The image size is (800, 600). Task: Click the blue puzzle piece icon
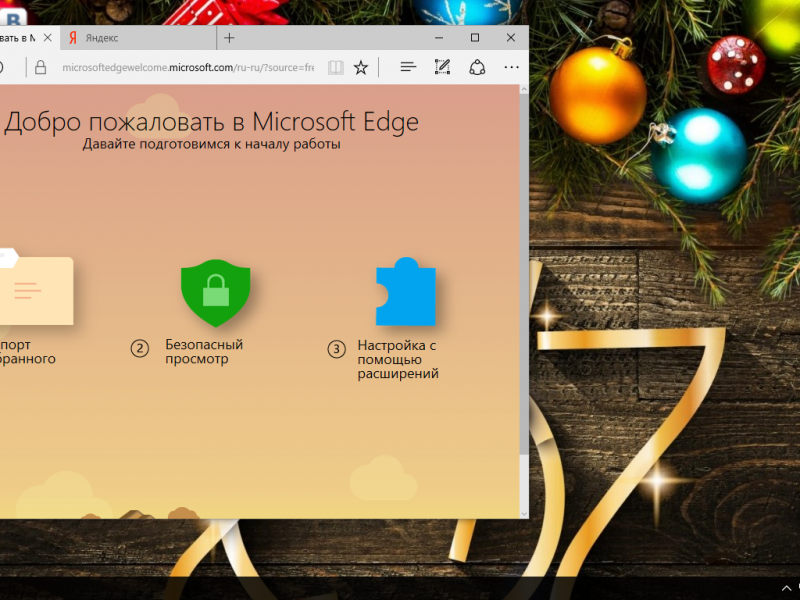(406, 291)
